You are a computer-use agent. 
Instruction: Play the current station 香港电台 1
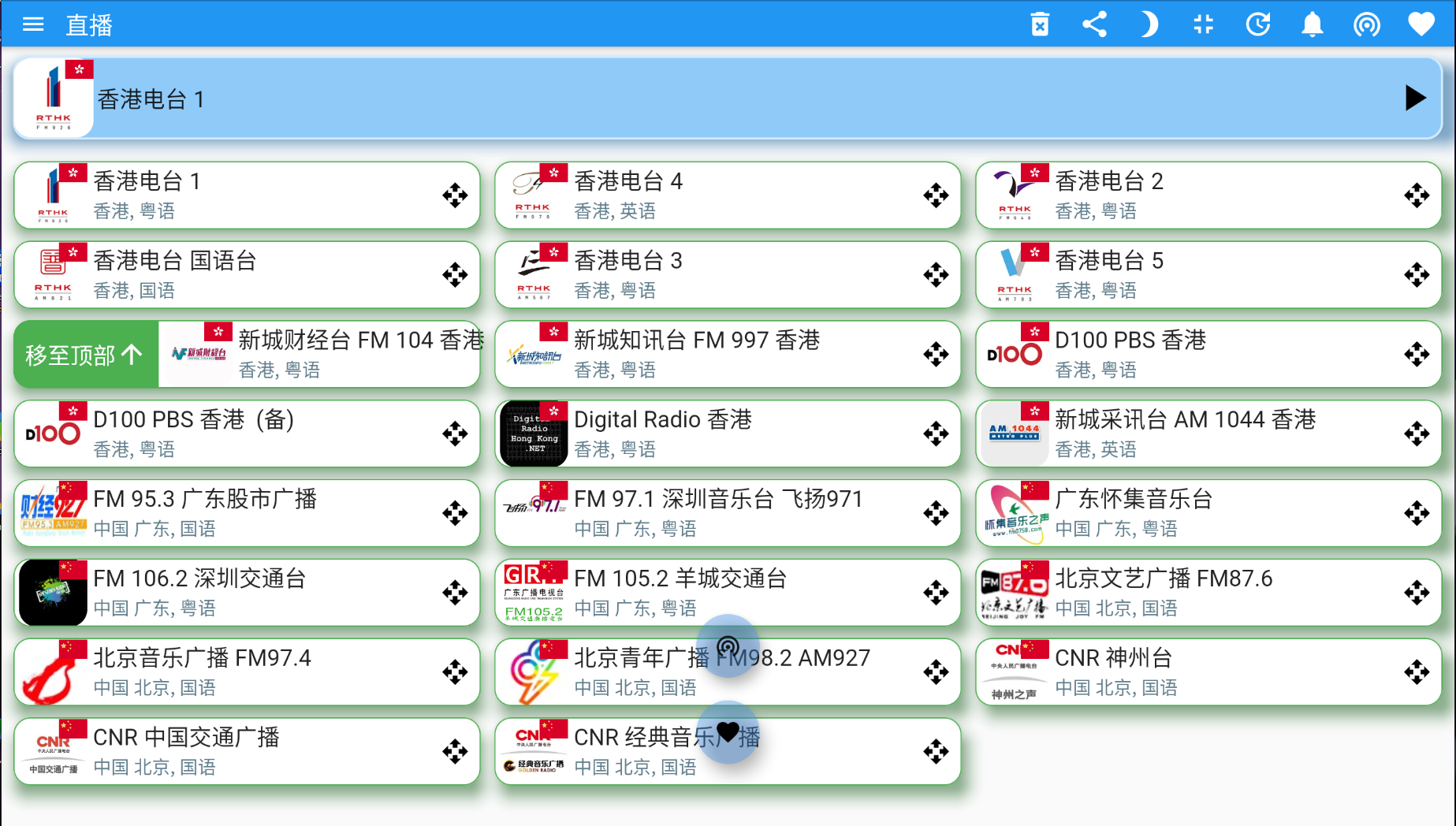click(x=1415, y=99)
